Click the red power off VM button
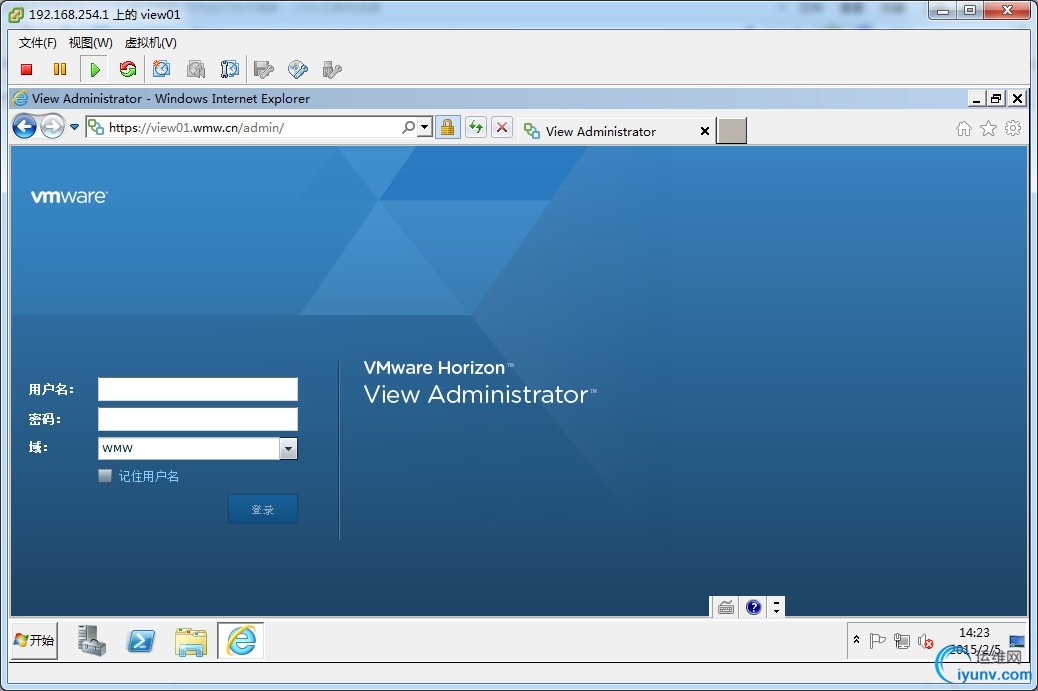1038x691 pixels. pyautogui.click(x=26, y=69)
